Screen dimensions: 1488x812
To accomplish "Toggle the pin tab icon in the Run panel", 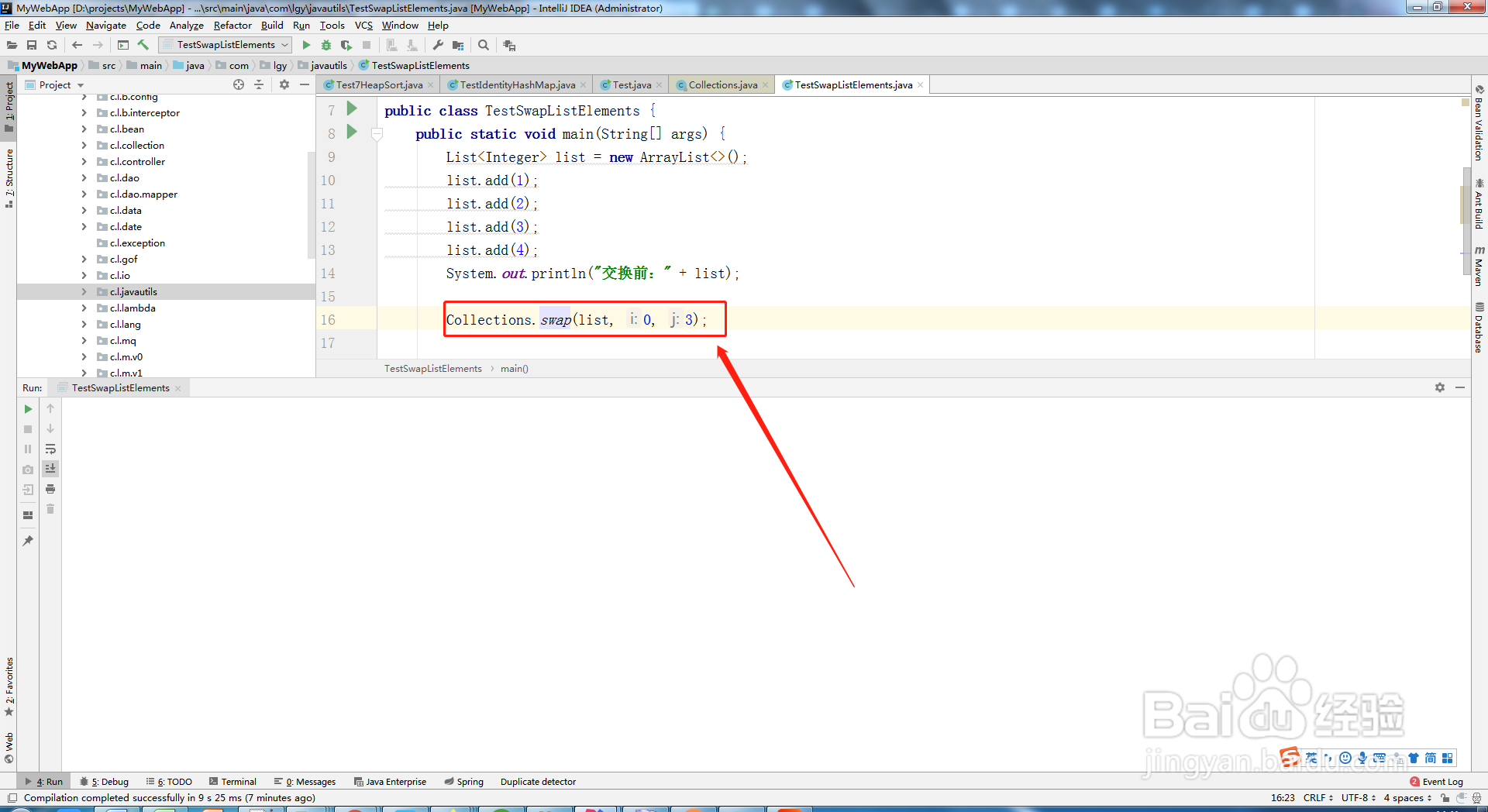I will pos(28,541).
